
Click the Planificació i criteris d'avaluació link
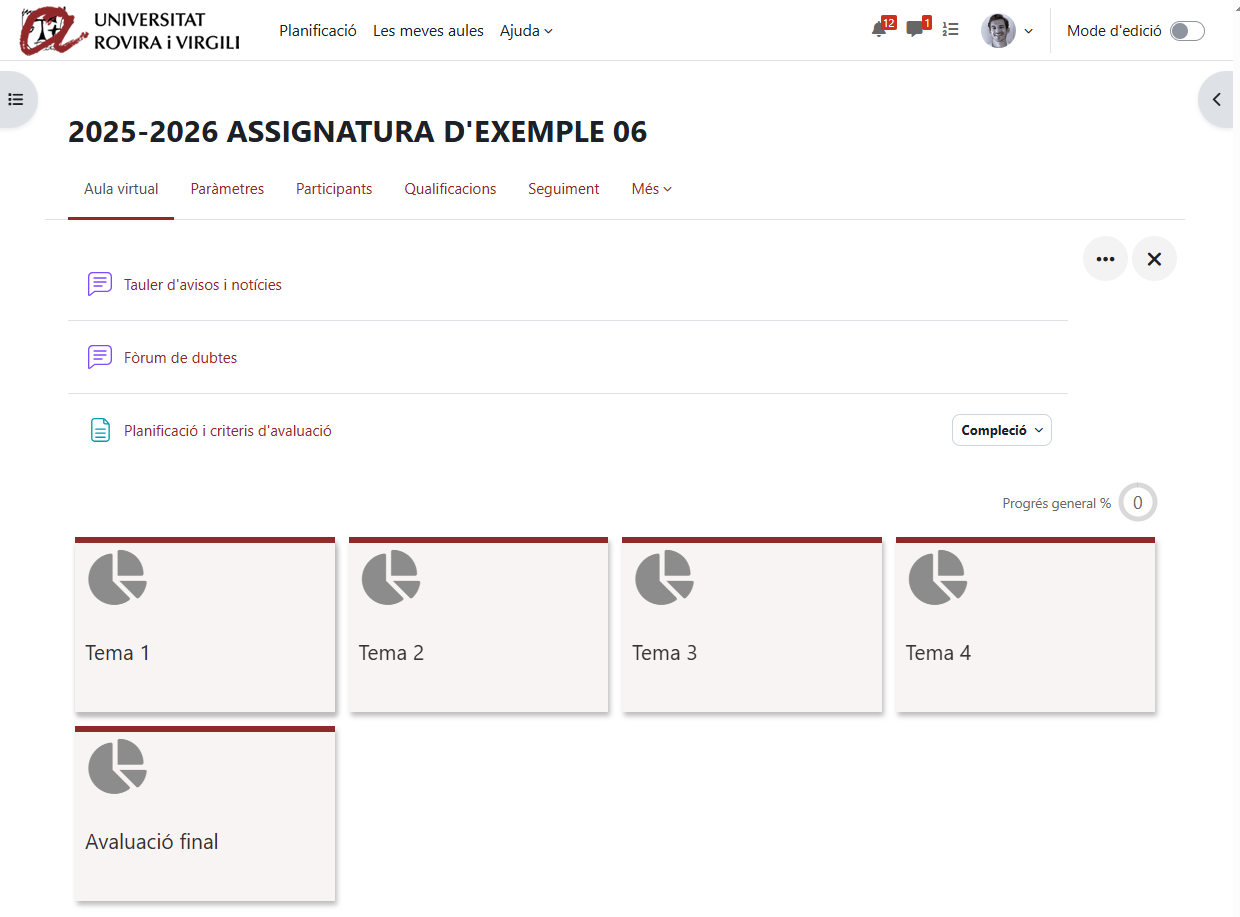coord(228,431)
